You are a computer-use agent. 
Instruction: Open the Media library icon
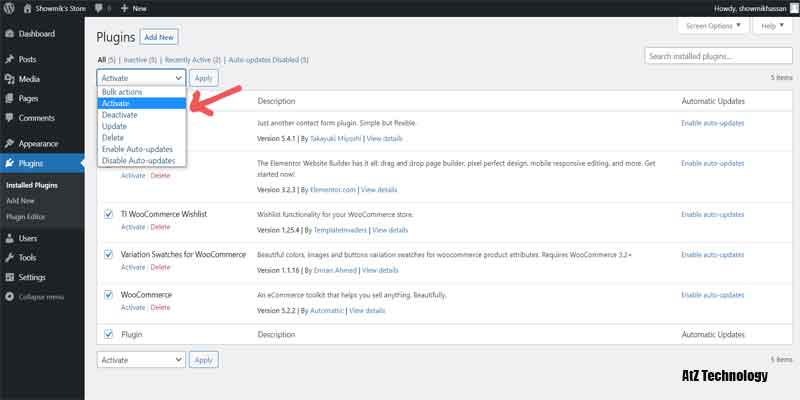pos(9,79)
